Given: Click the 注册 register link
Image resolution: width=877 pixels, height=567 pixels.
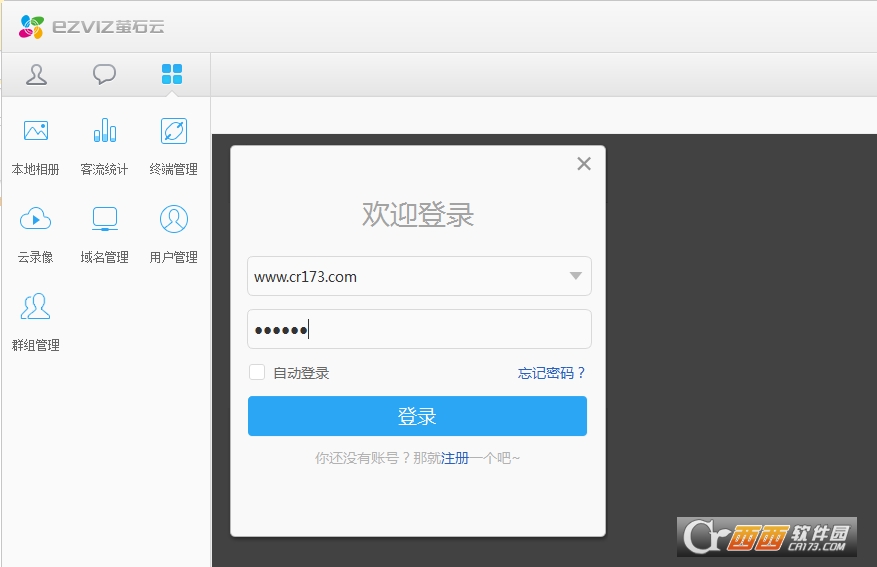Looking at the screenshot, I should click(454, 458).
